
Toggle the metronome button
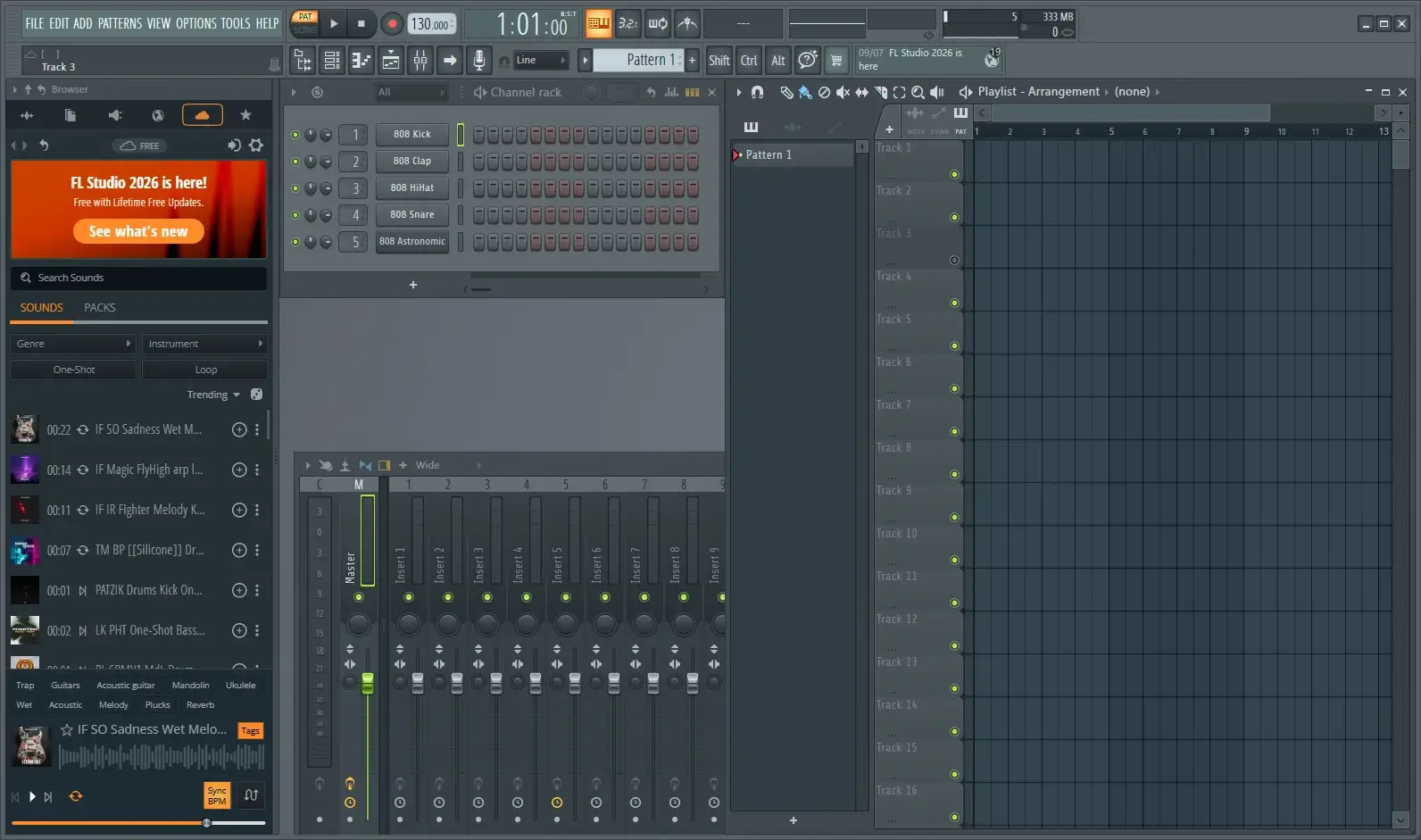(x=687, y=24)
